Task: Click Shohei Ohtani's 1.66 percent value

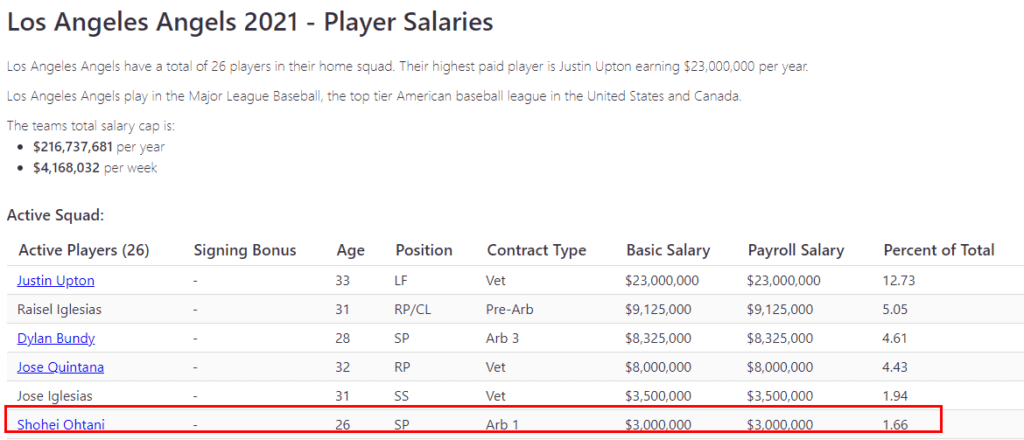Action: pos(895,424)
